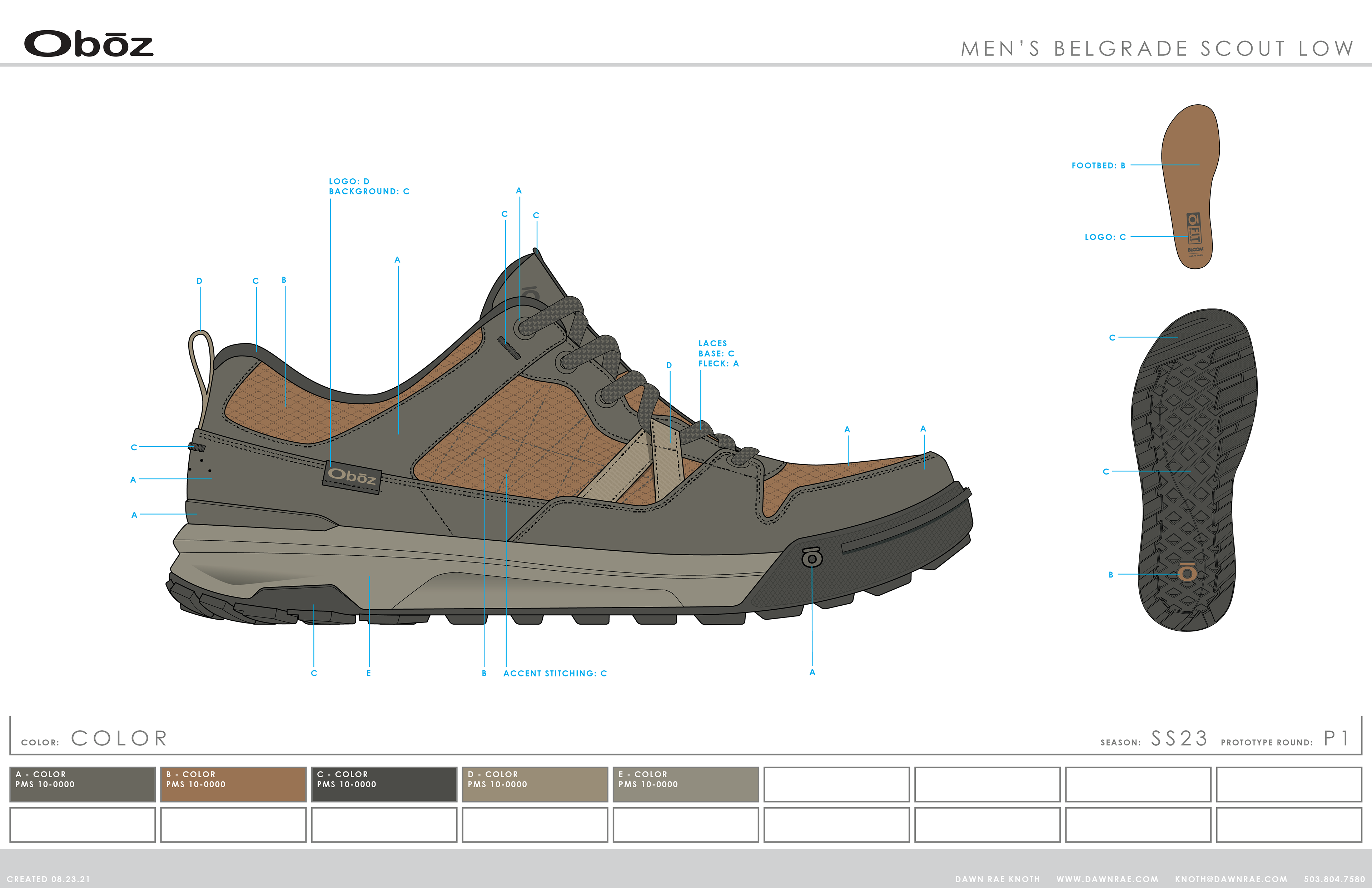Click the footbed insole illustration

click(1190, 186)
